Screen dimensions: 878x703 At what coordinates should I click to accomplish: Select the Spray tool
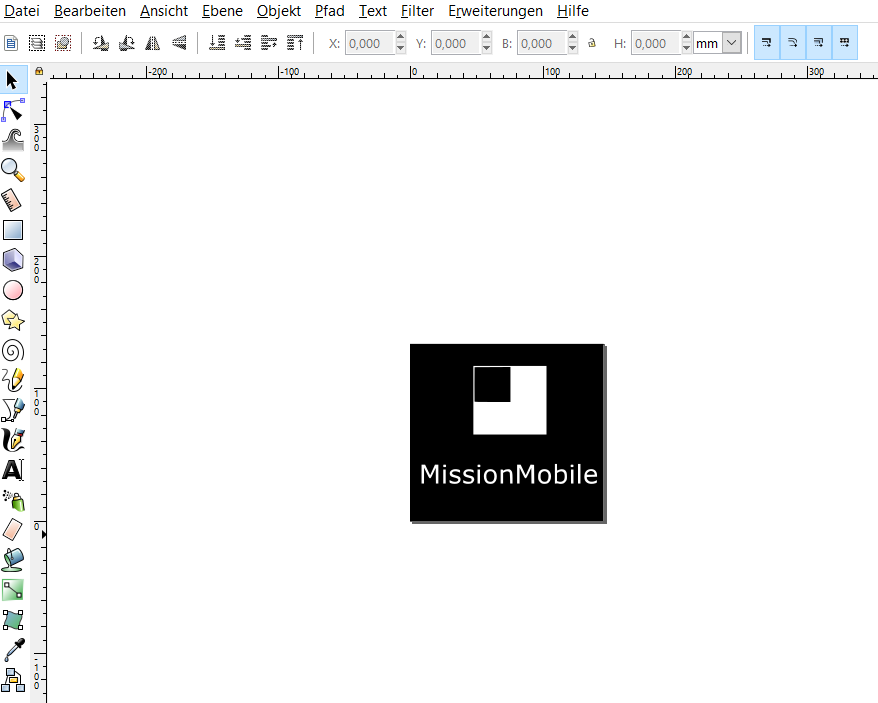[12, 500]
